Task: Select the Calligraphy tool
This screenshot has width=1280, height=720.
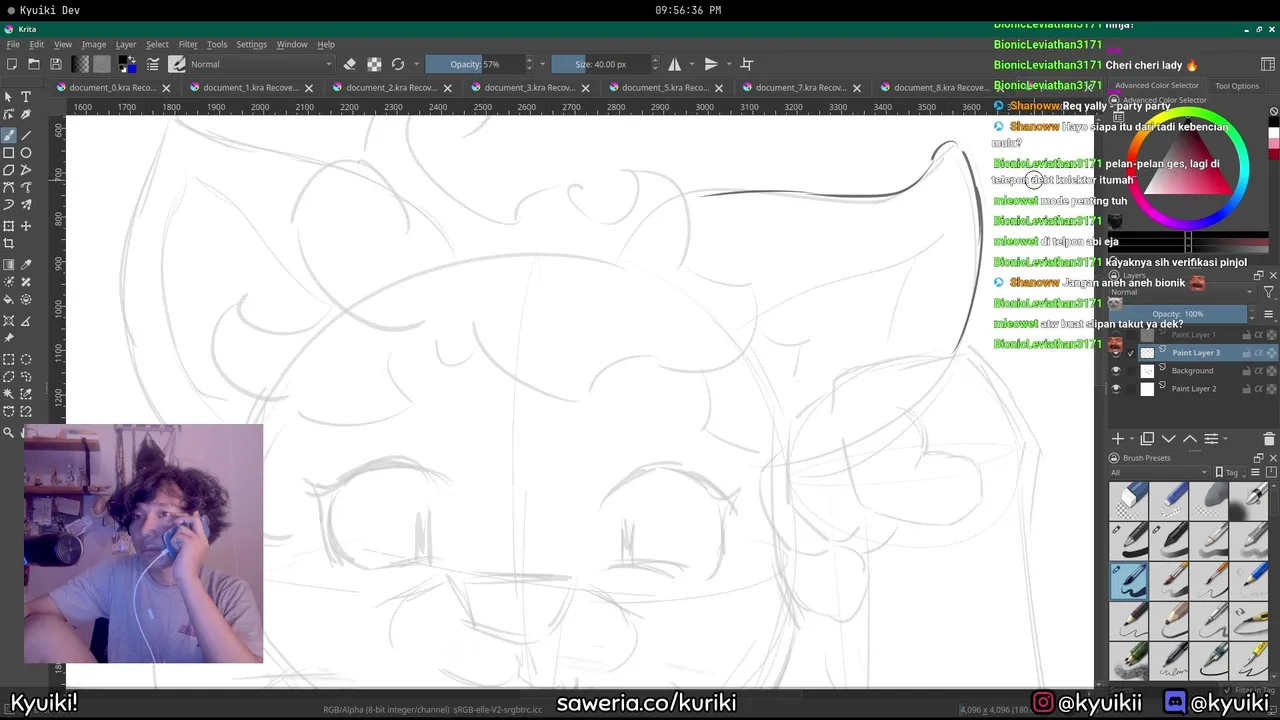Action: coord(26,115)
